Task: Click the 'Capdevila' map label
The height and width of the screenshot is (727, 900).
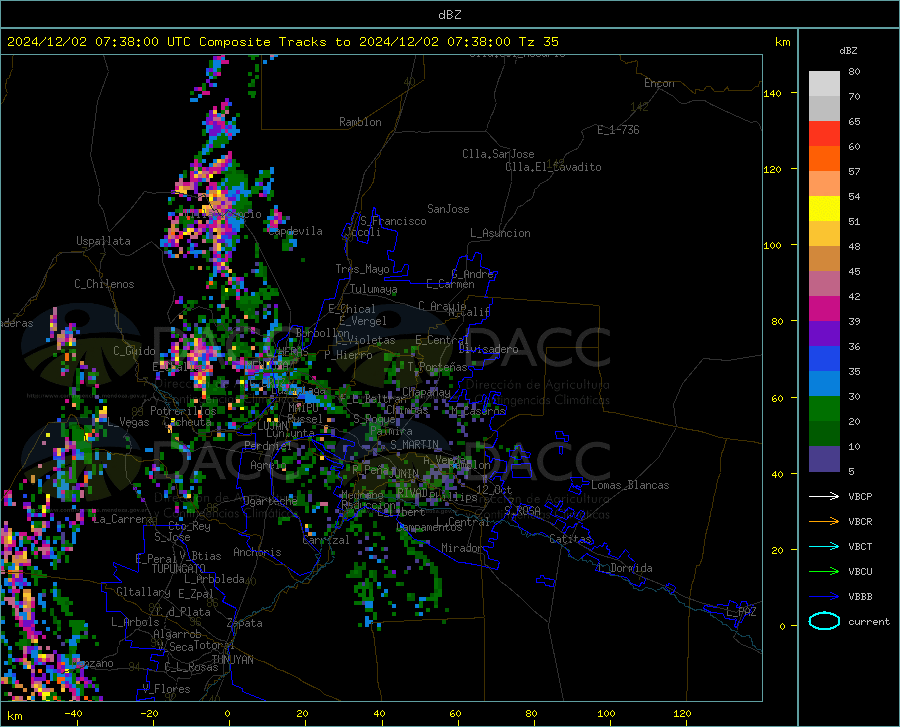Action: pos(296,231)
